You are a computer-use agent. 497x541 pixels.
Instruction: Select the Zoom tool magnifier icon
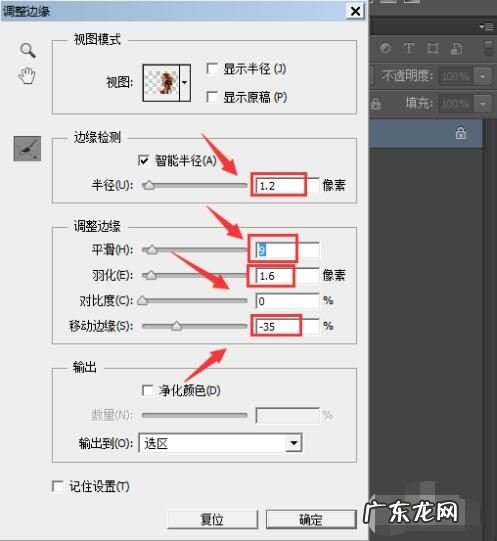tap(28, 50)
